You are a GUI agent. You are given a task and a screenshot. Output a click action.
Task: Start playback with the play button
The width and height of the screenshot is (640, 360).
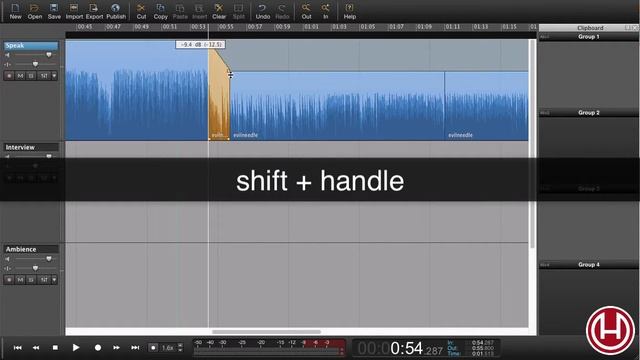[76, 348]
